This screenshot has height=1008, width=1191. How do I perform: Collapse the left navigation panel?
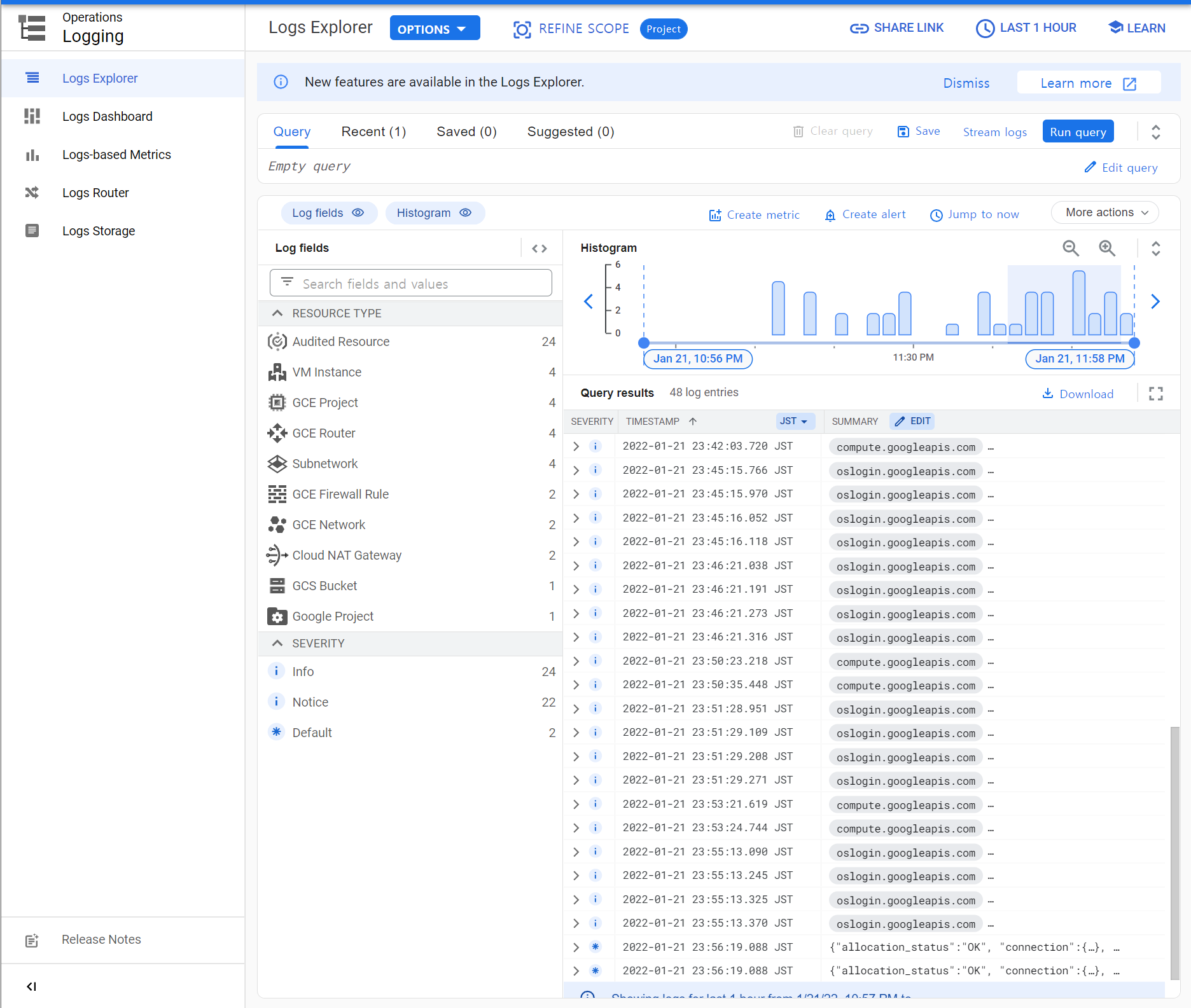click(x=31, y=986)
